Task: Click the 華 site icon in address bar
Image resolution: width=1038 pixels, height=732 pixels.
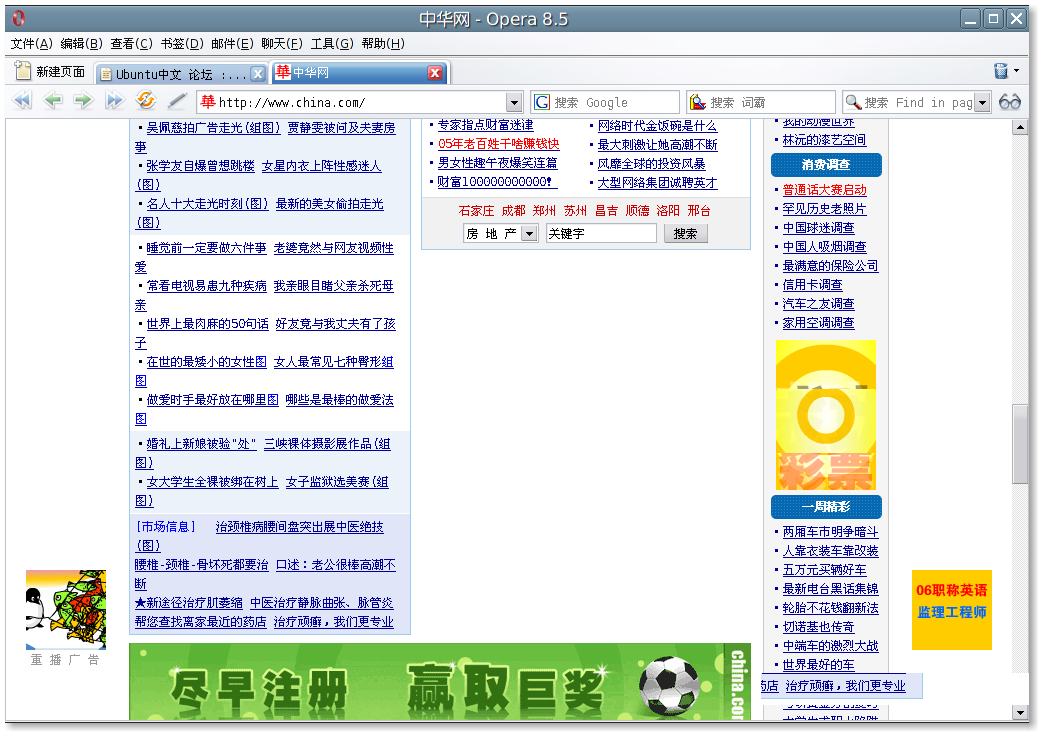Action: pyautogui.click(x=208, y=102)
